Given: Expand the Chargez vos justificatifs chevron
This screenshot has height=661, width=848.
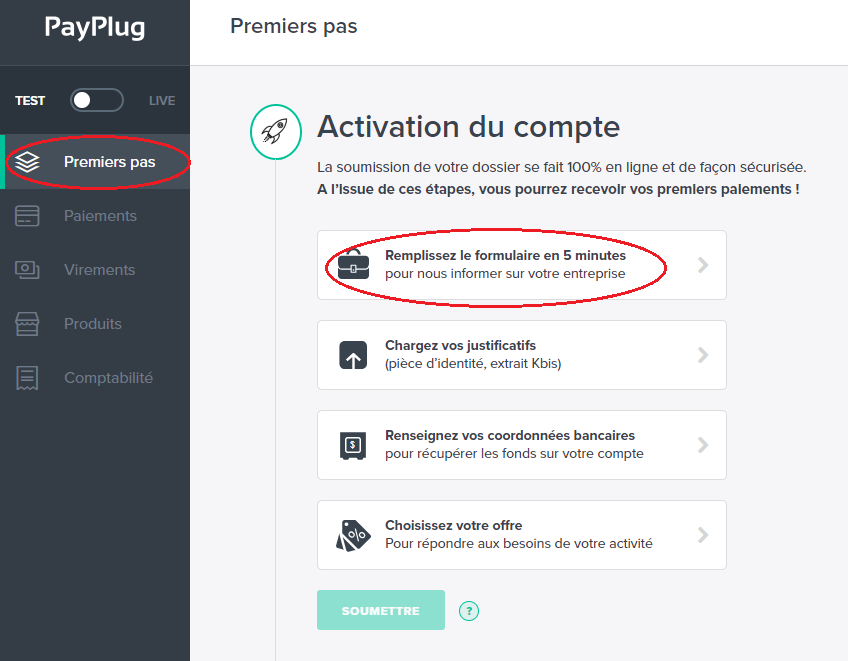Looking at the screenshot, I should [x=703, y=355].
